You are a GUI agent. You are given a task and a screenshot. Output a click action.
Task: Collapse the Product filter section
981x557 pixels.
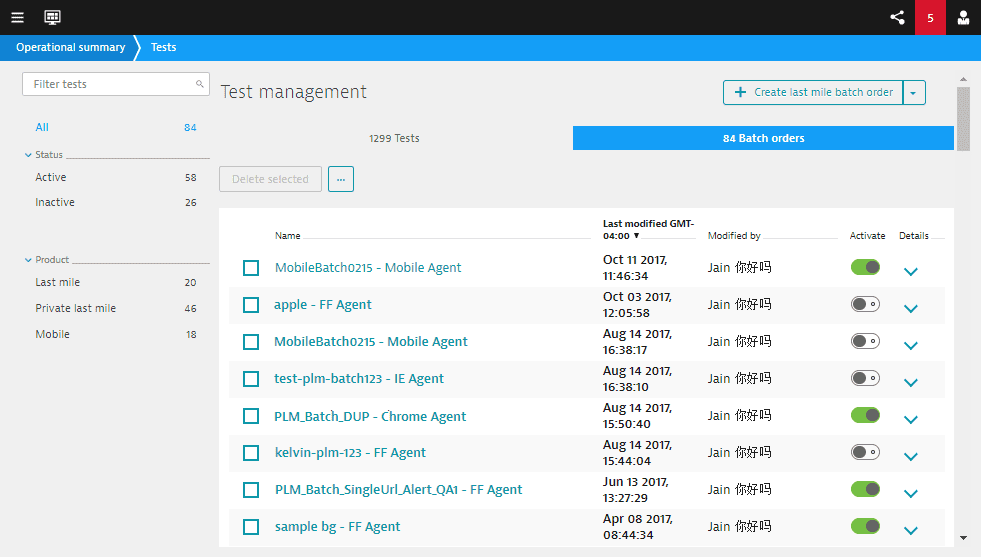[28, 260]
